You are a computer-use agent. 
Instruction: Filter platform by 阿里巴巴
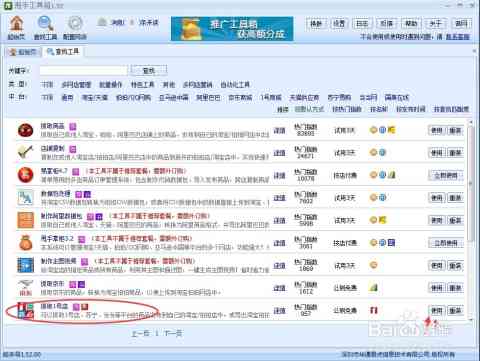point(208,97)
